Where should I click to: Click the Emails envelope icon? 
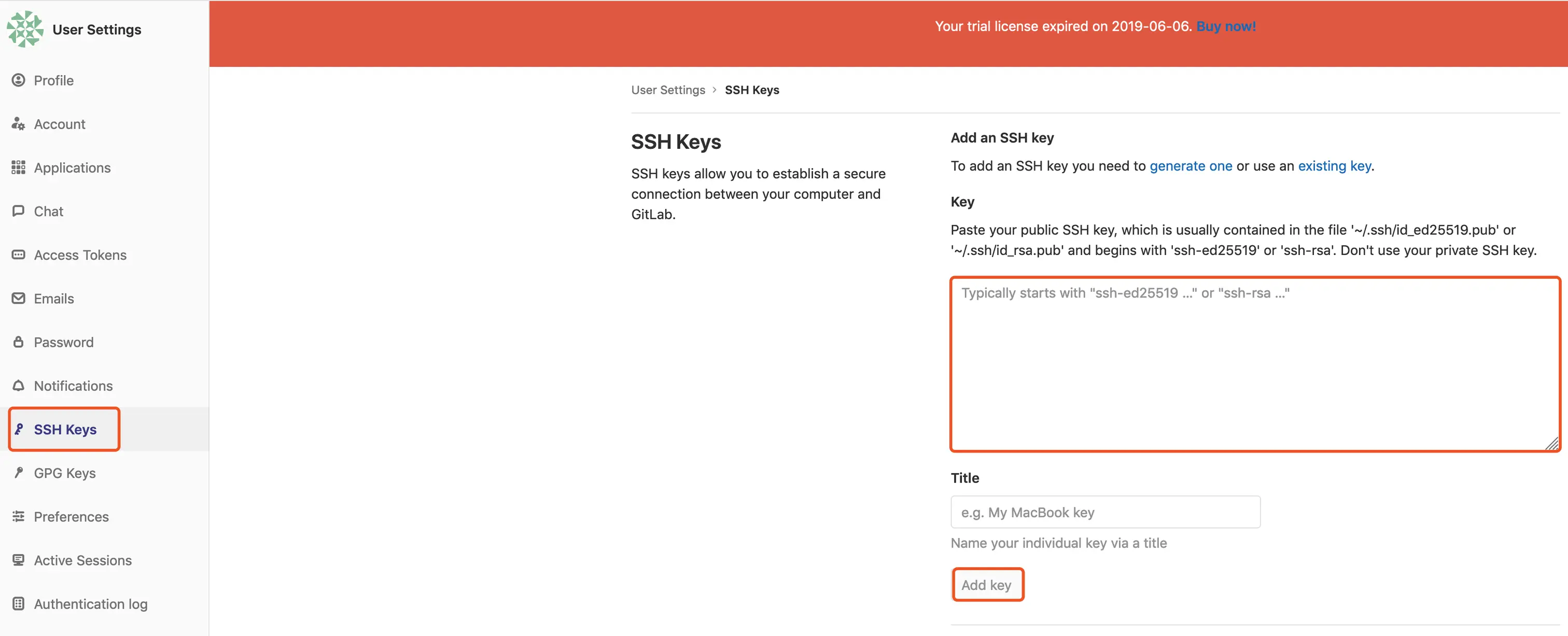(x=18, y=298)
